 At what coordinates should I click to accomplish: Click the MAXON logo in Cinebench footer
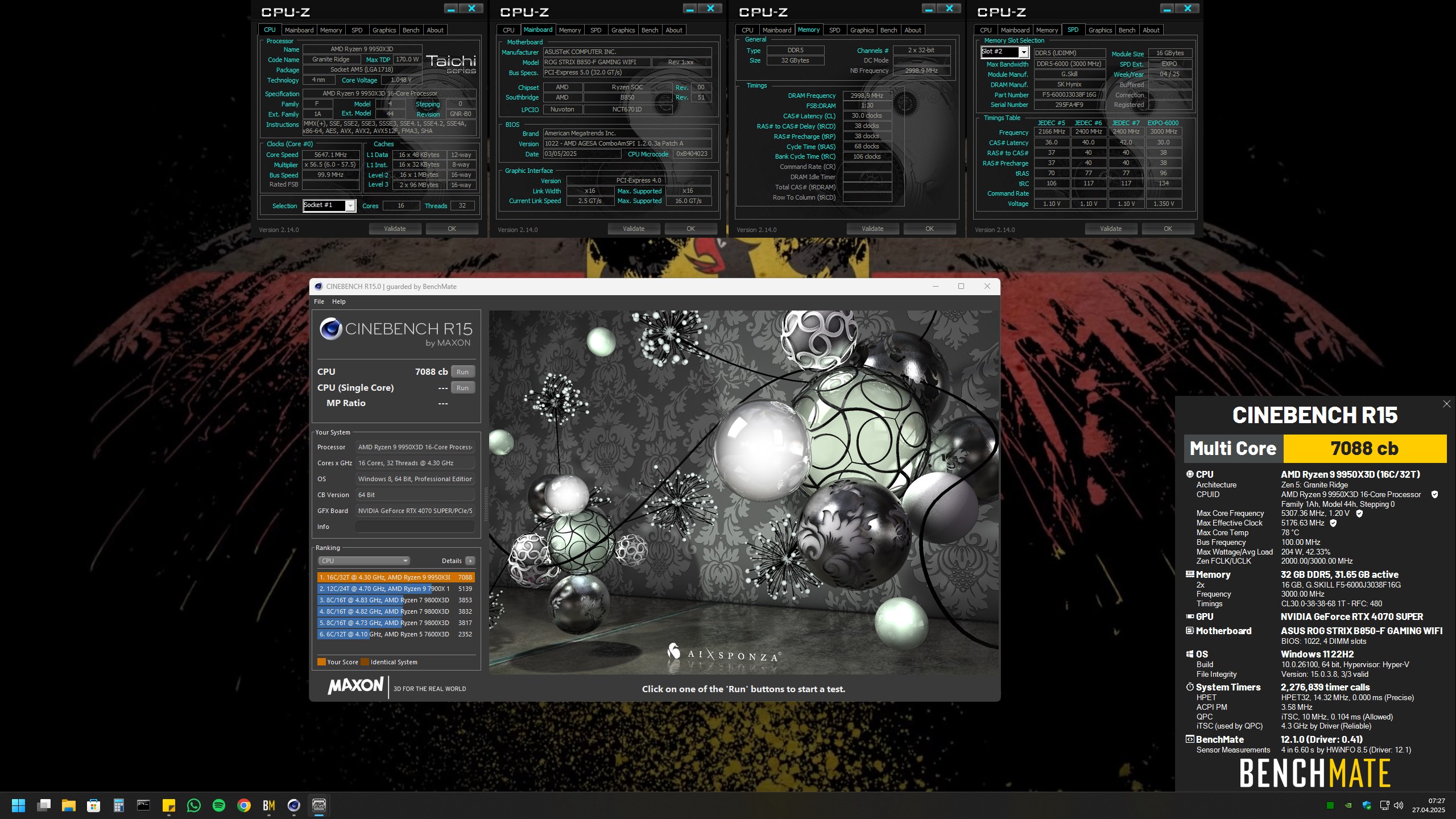click(355, 686)
